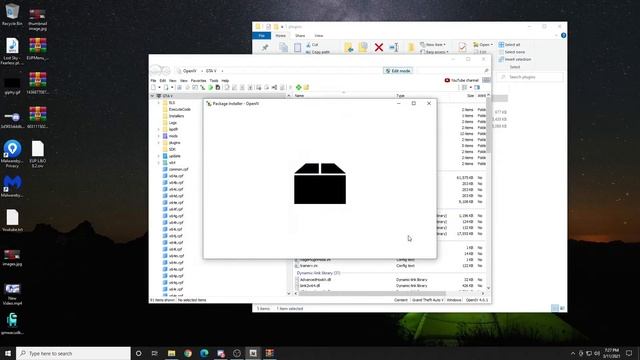Click Select all in Explorer ribbon
The height and width of the screenshot is (360, 640).
[x=509, y=45]
